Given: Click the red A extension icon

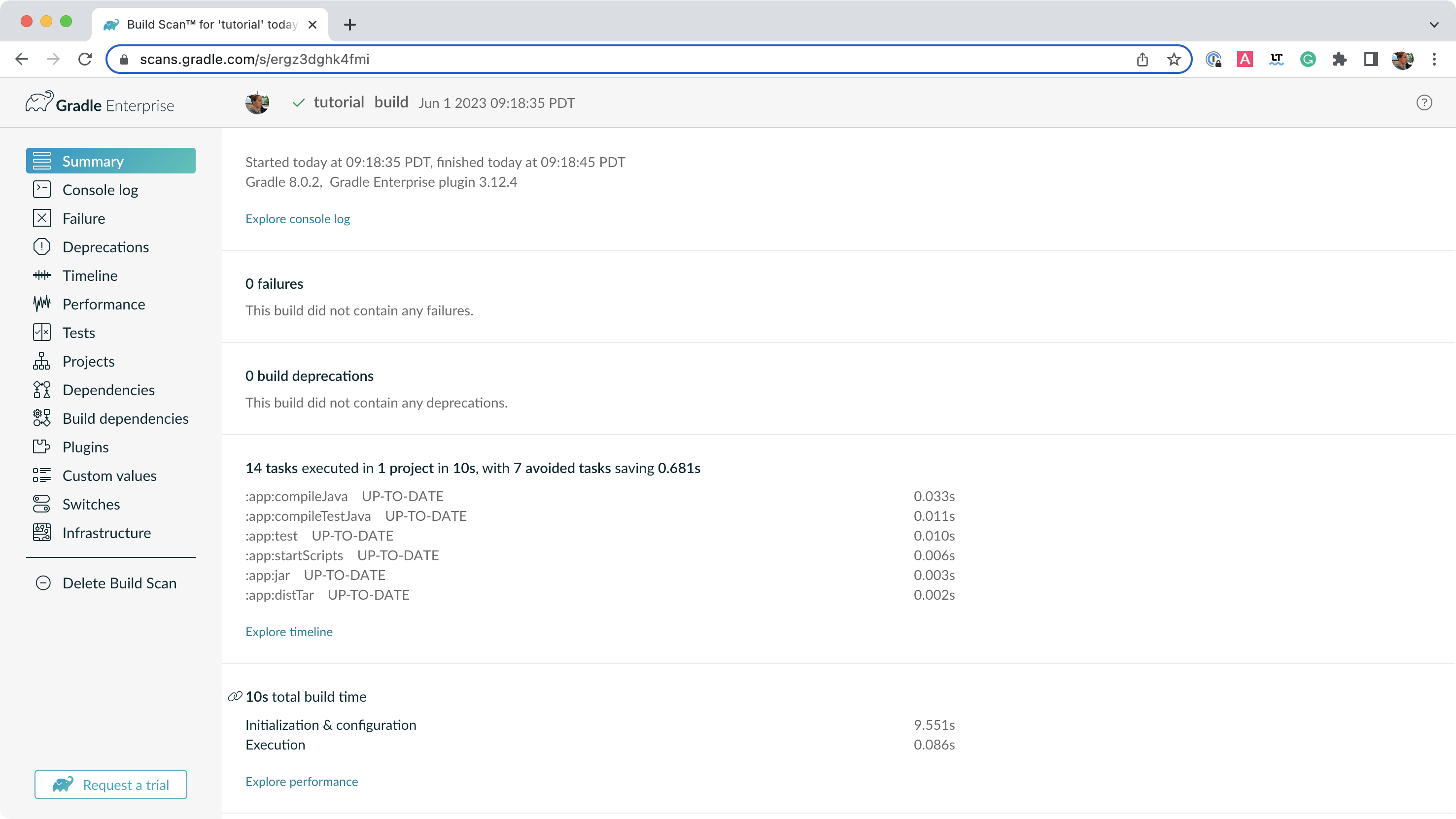Looking at the screenshot, I should (1245, 59).
